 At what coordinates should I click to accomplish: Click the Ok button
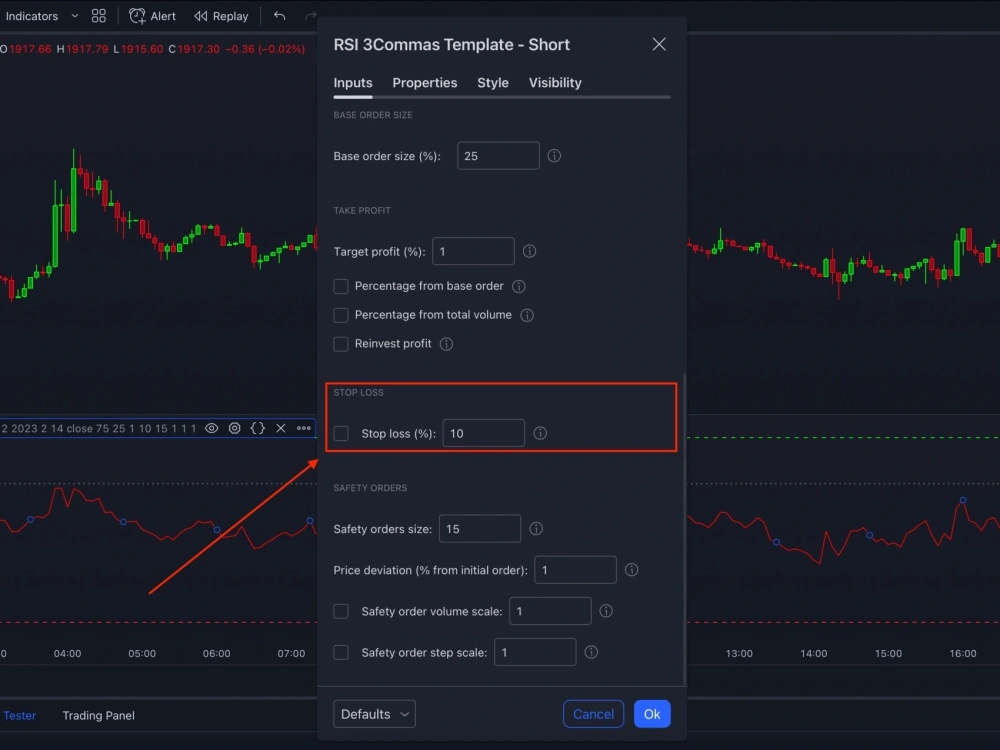pos(652,714)
